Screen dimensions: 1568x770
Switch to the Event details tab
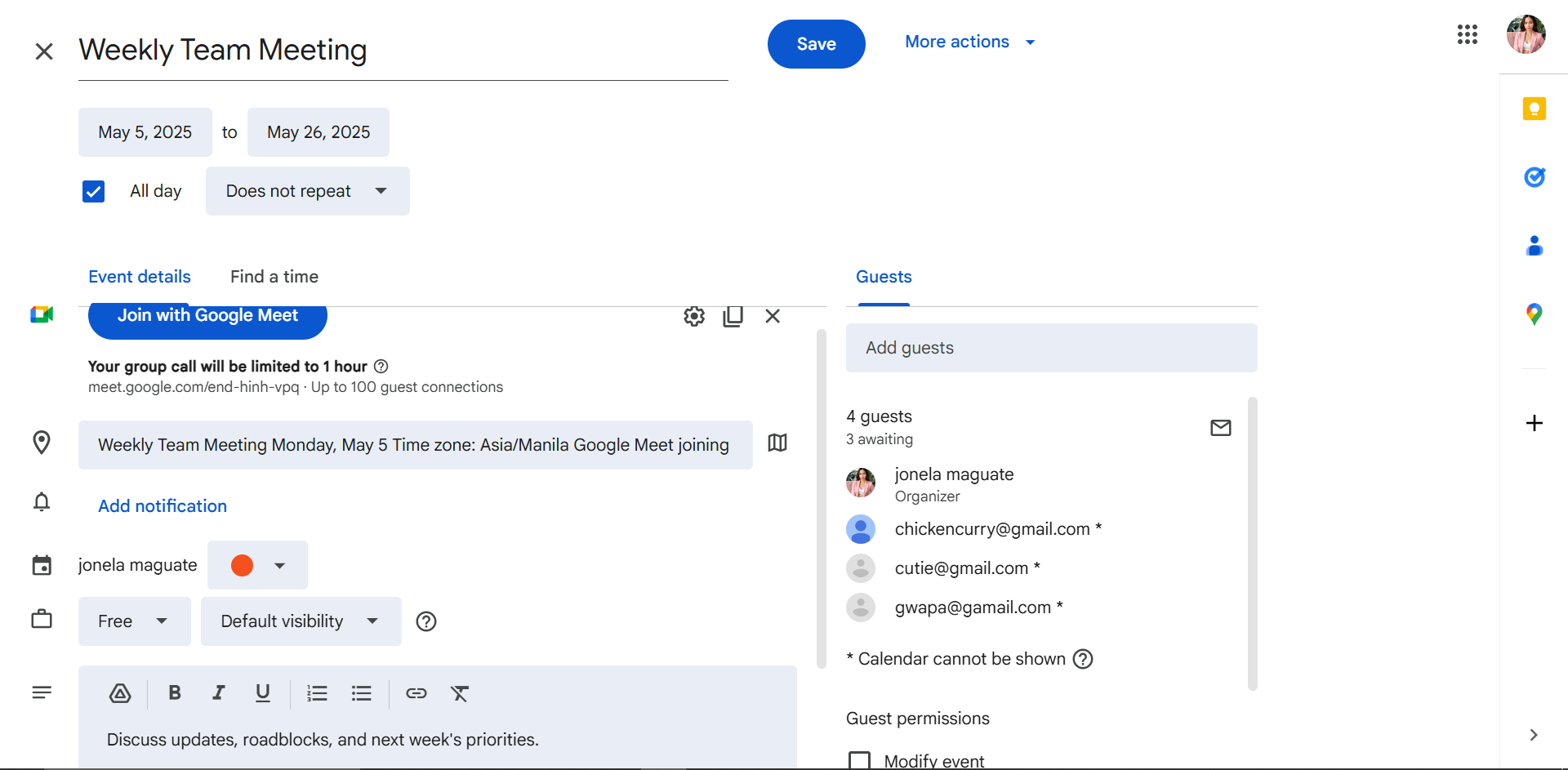click(140, 277)
